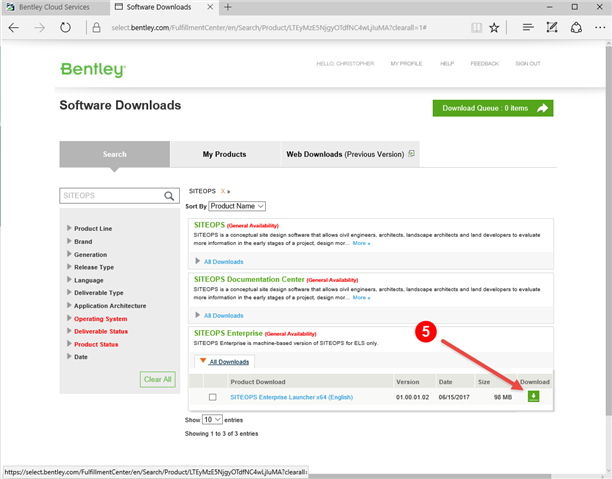Click the HELLO, CHRISTOPHER greeting
Viewport: 612px width, 479px height.
coord(345,64)
